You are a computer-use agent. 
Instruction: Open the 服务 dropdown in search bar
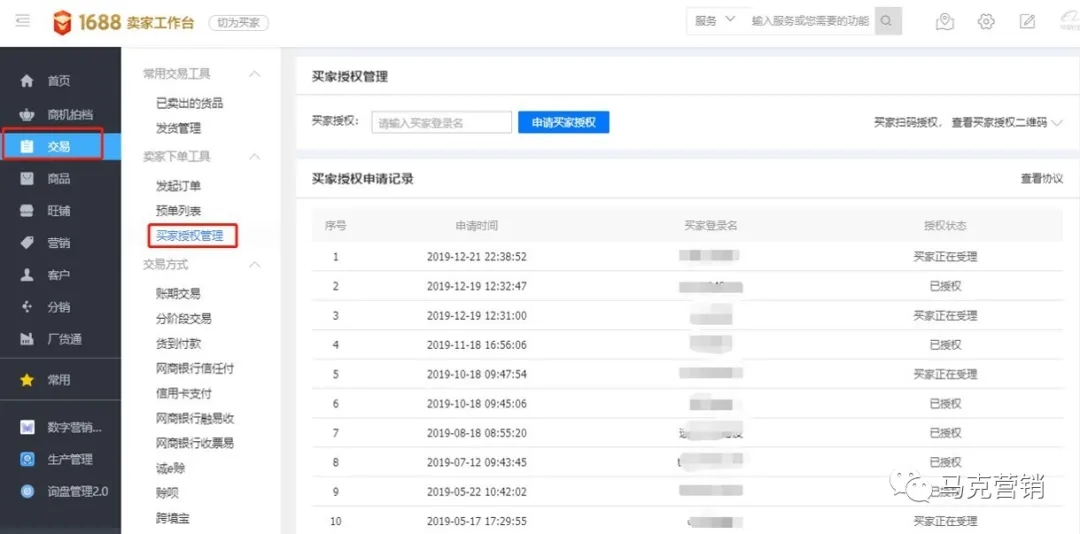715,21
